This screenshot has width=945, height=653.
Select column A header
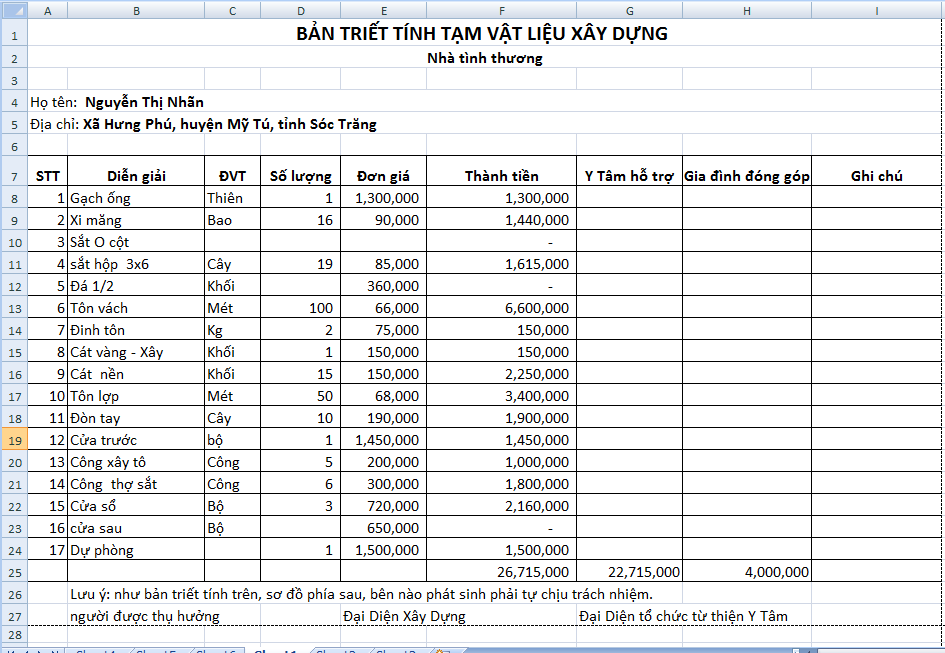coord(48,10)
